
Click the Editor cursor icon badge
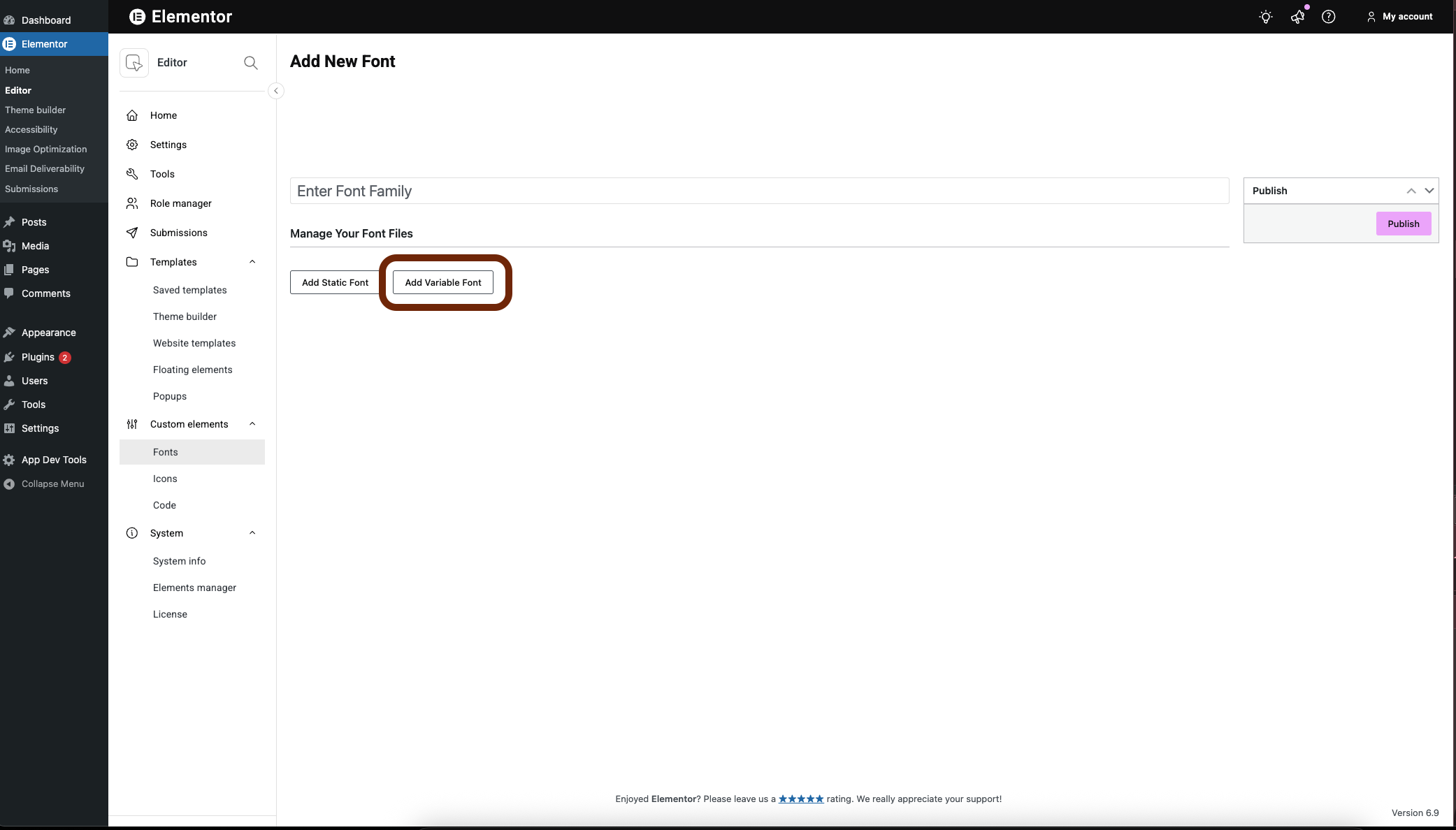click(134, 63)
